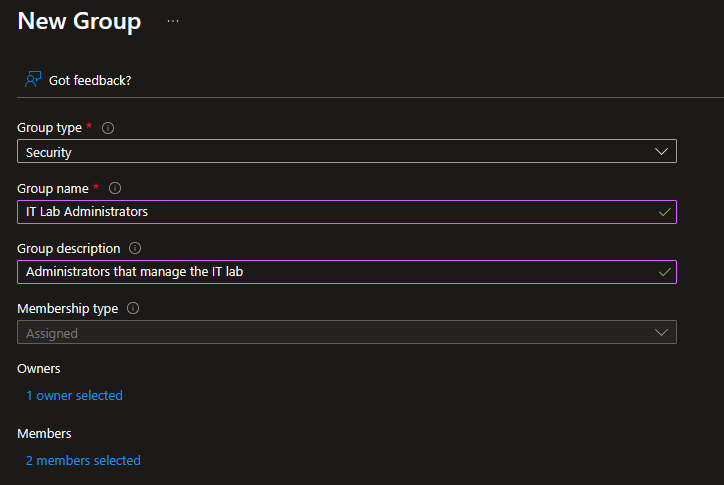Screen dimensions: 724x485
Task: Open the Got feedback? link
Action: [90, 80]
